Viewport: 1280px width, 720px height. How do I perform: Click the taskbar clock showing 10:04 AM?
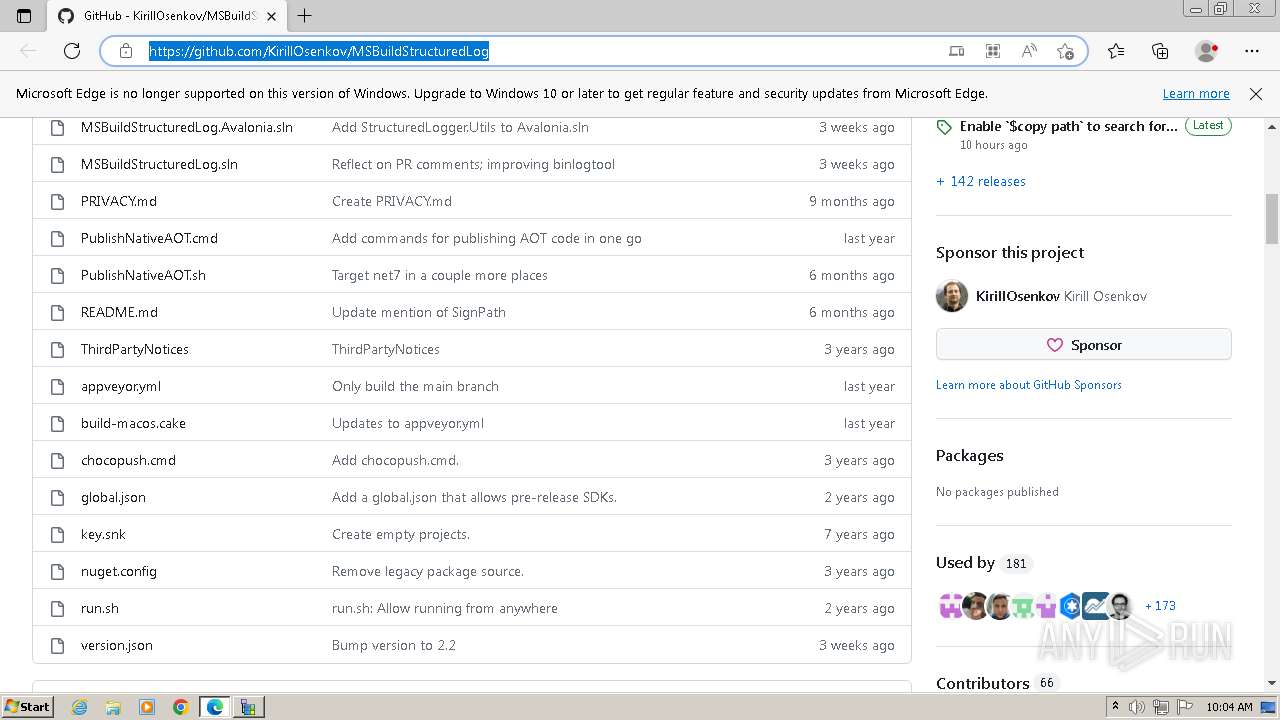[1229, 707]
